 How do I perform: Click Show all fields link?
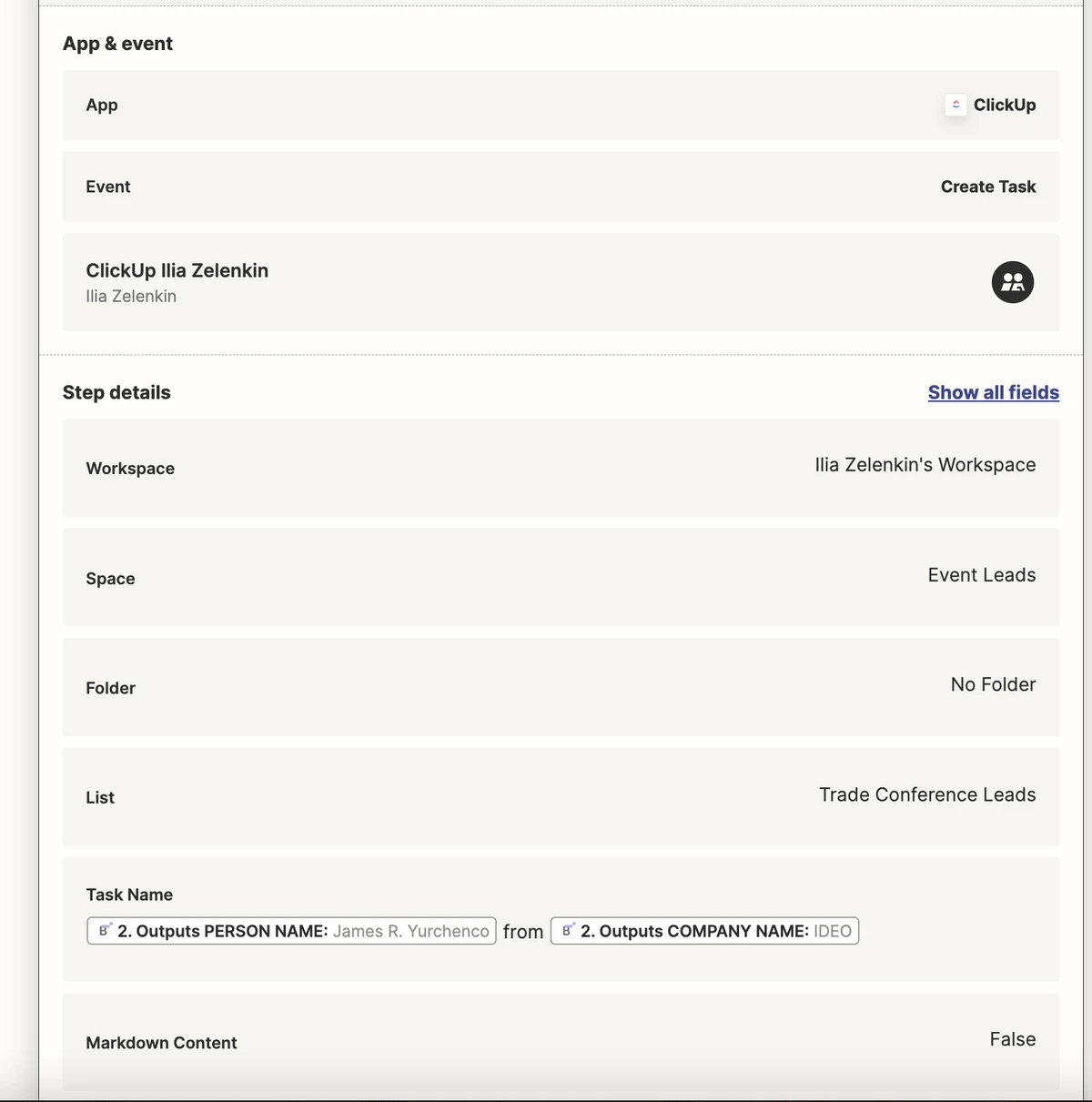(994, 392)
